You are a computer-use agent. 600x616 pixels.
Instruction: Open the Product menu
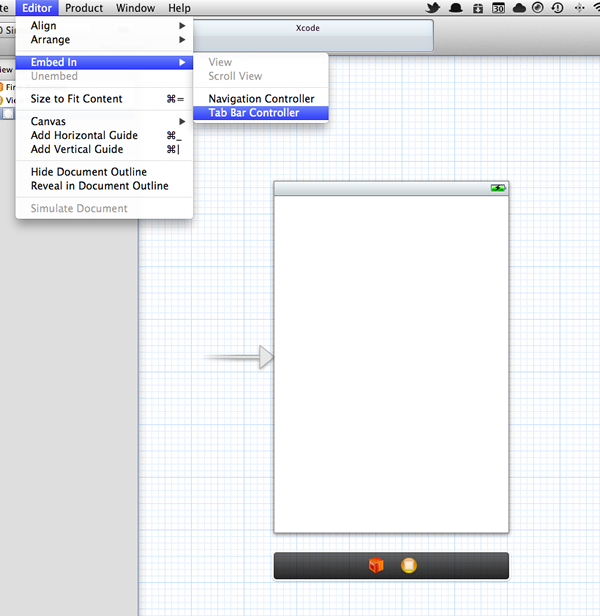(x=84, y=8)
